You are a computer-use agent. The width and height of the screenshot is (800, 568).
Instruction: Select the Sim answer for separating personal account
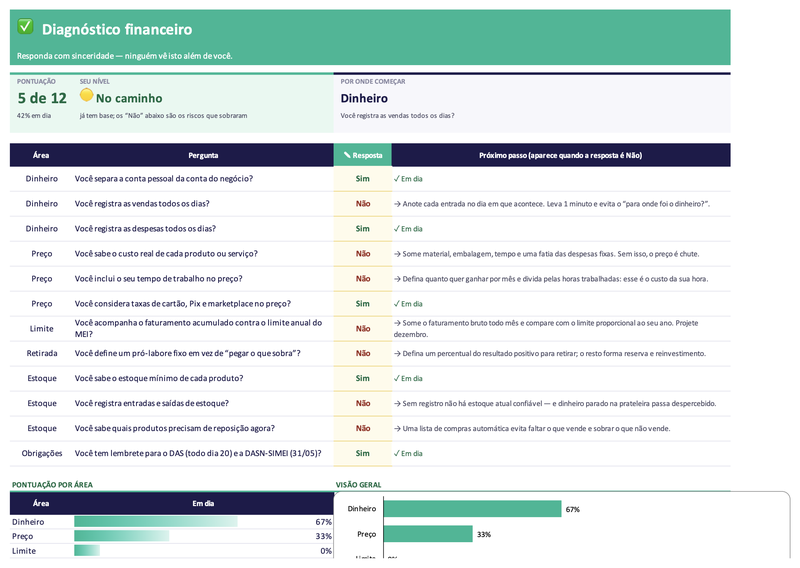[x=362, y=179]
